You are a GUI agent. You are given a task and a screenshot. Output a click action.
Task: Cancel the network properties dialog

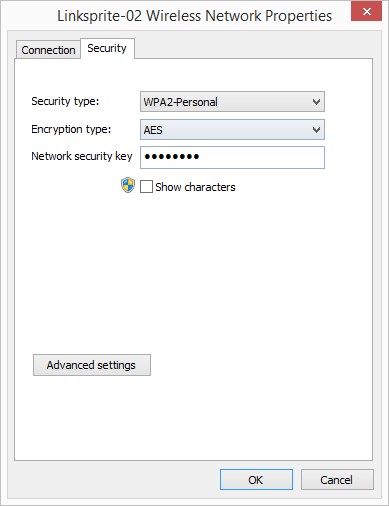coord(337,480)
